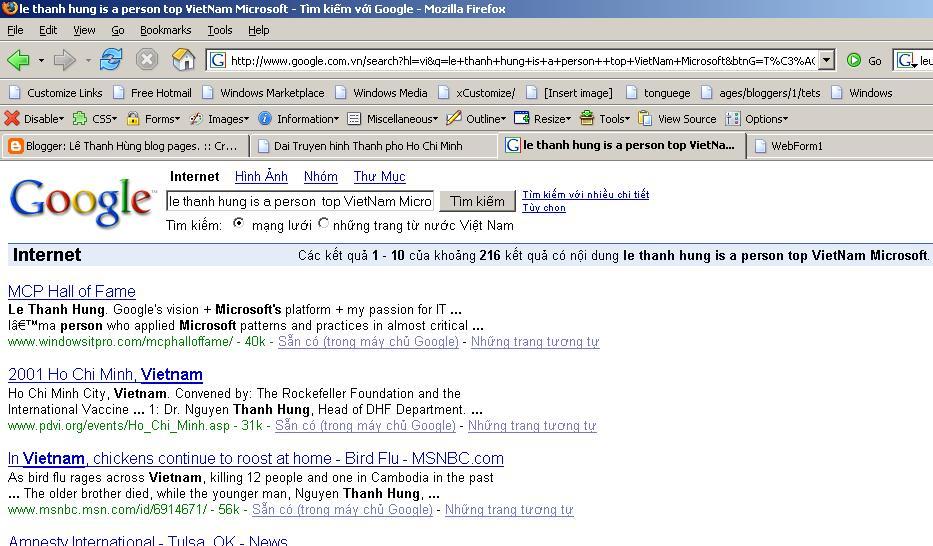933x546 pixels.
Task: Open the 'Tùy chọn' preferences link
Action: pyautogui.click(x=544, y=208)
